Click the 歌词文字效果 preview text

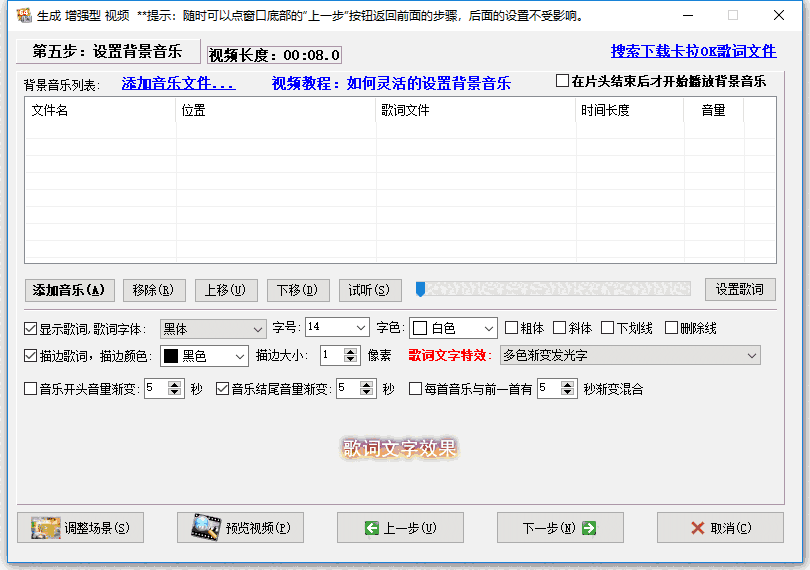point(399,448)
